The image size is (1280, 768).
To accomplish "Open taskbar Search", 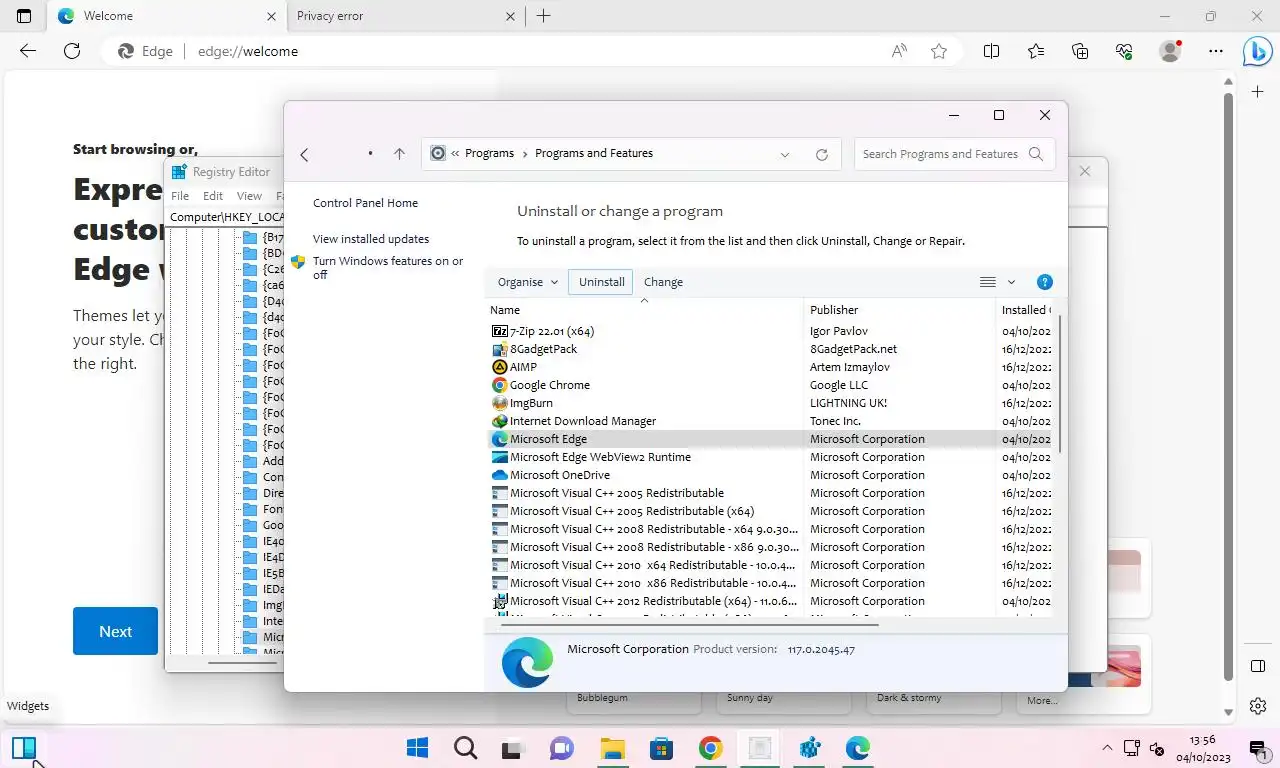I will (x=465, y=748).
